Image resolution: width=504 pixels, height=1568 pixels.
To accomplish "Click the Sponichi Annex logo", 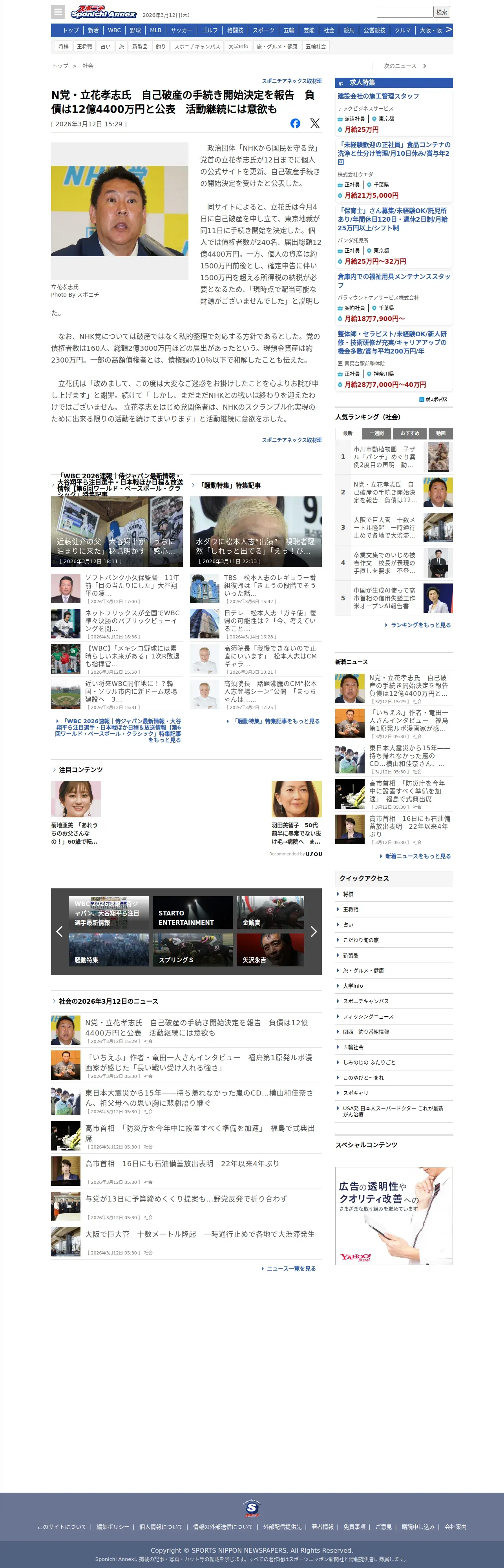I will pos(104,11).
